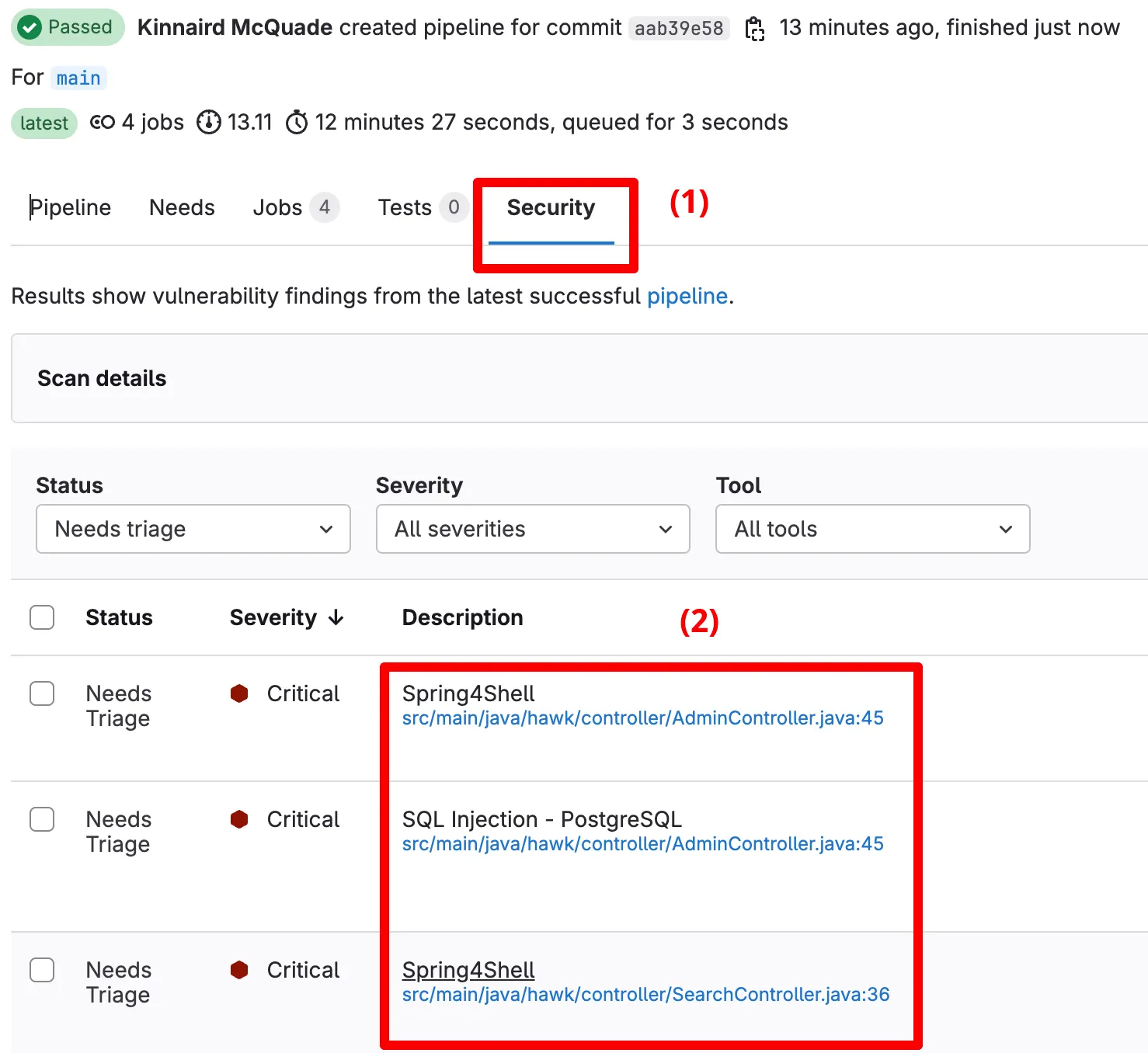Check the SearchController Spring4Shell row checkbox
1148x1053 pixels.
42,970
